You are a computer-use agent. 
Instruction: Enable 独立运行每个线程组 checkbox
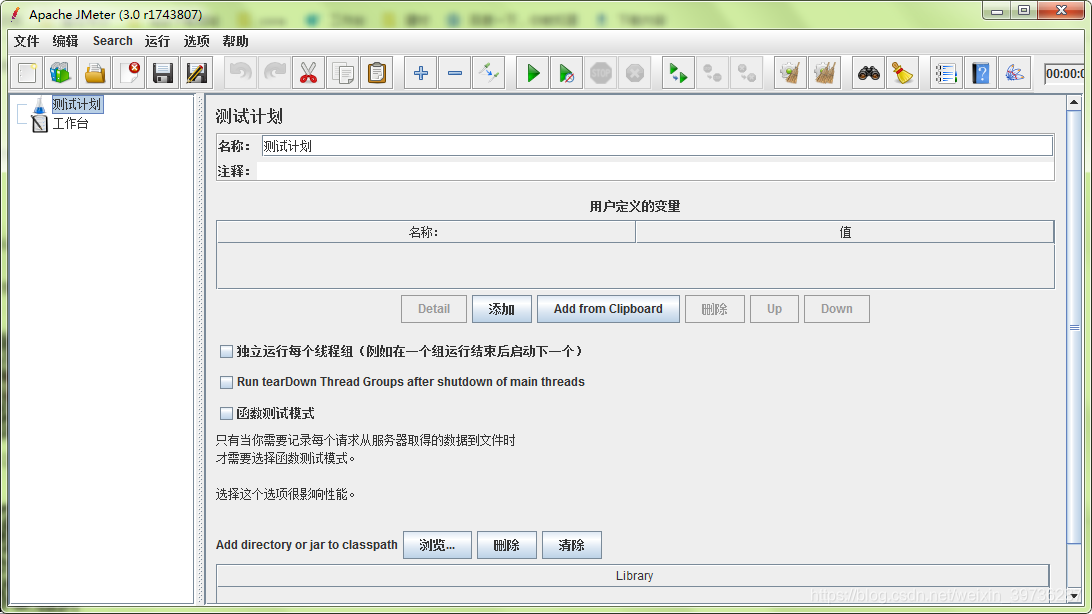226,352
